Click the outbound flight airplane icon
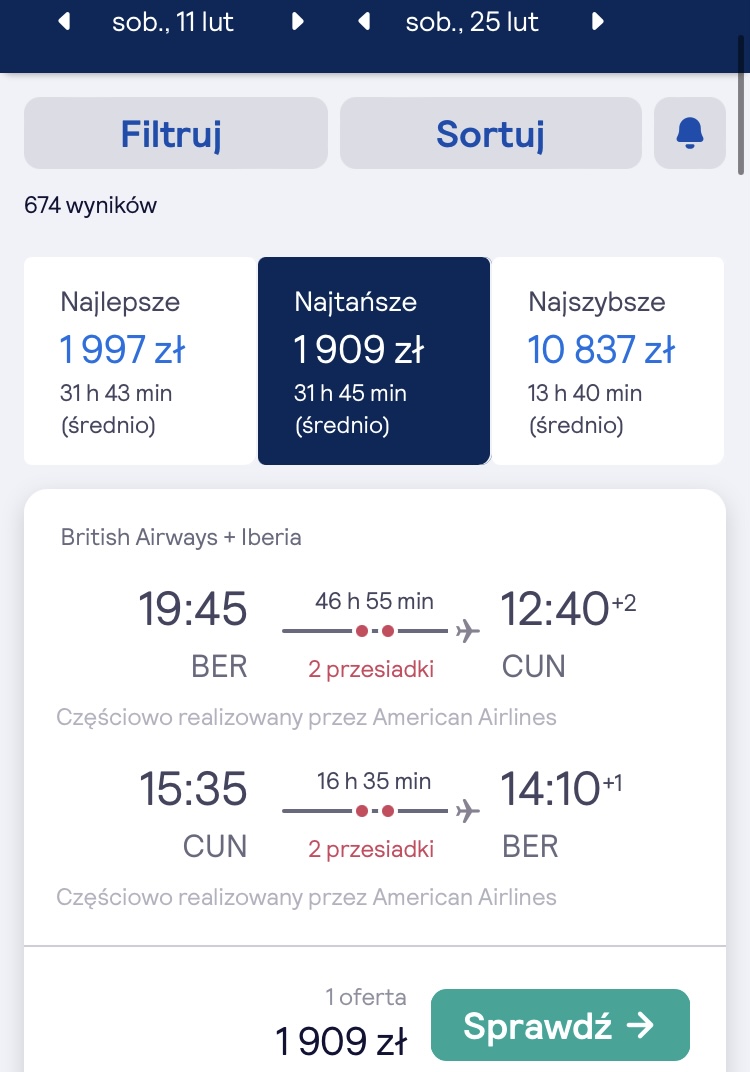 click(x=468, y=630)
